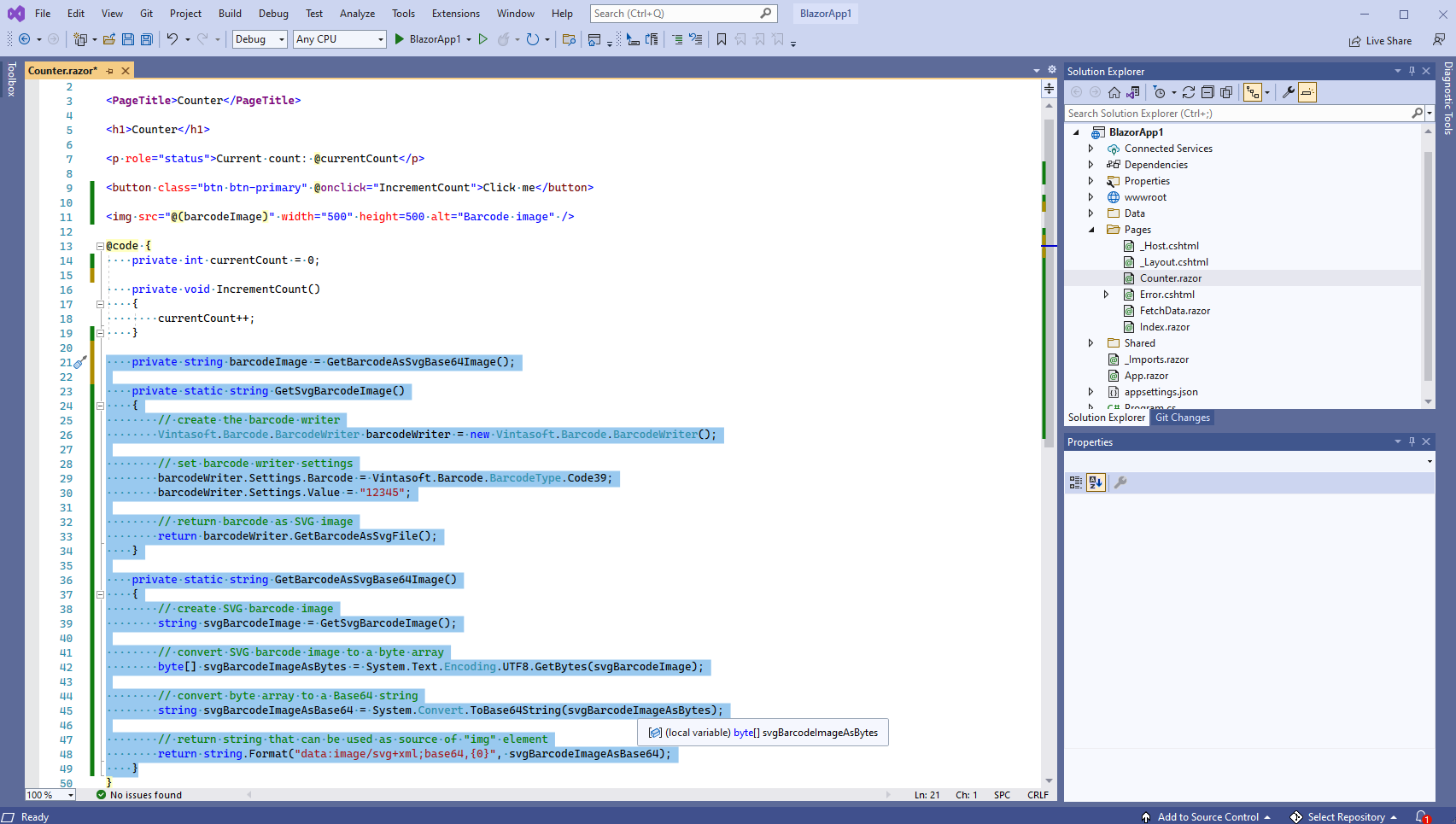Open the Extensions menu
Viewport: 1456px width, 824px height.
[456, 14]
